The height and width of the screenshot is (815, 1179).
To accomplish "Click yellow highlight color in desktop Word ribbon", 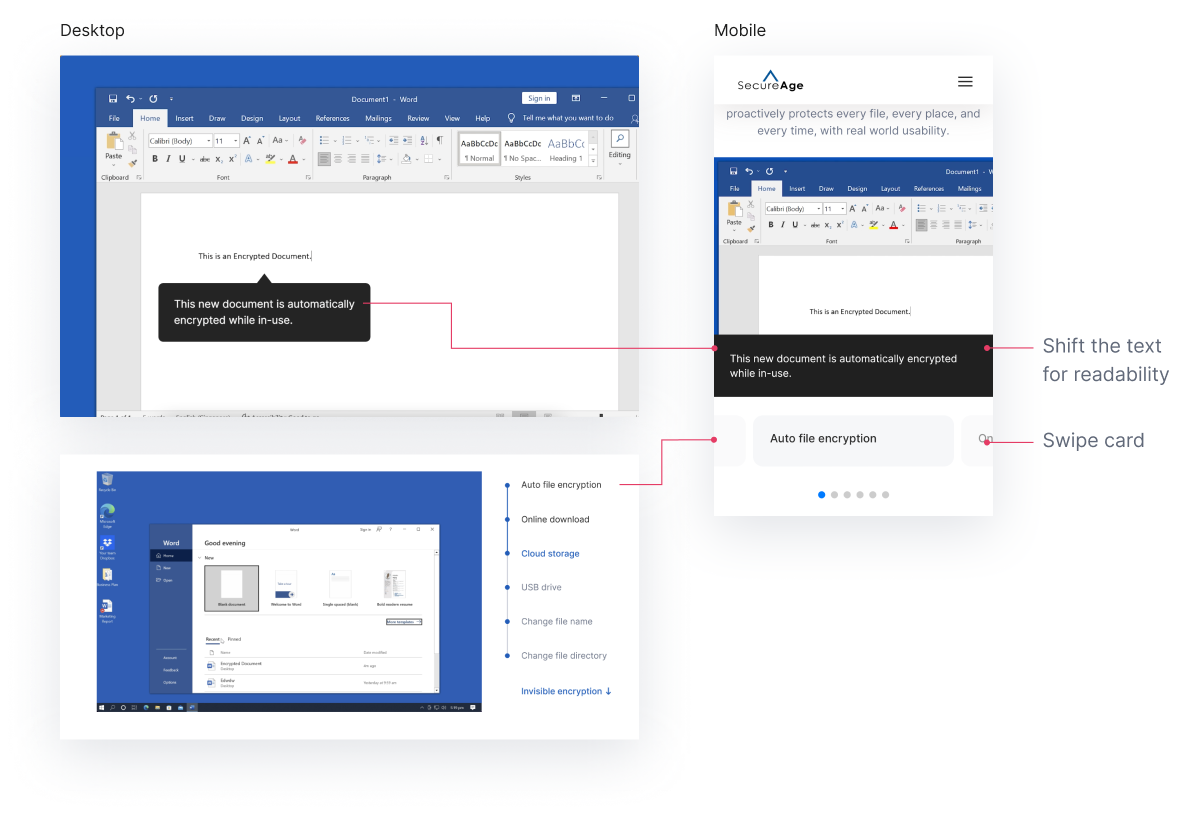I will point(270,159).
